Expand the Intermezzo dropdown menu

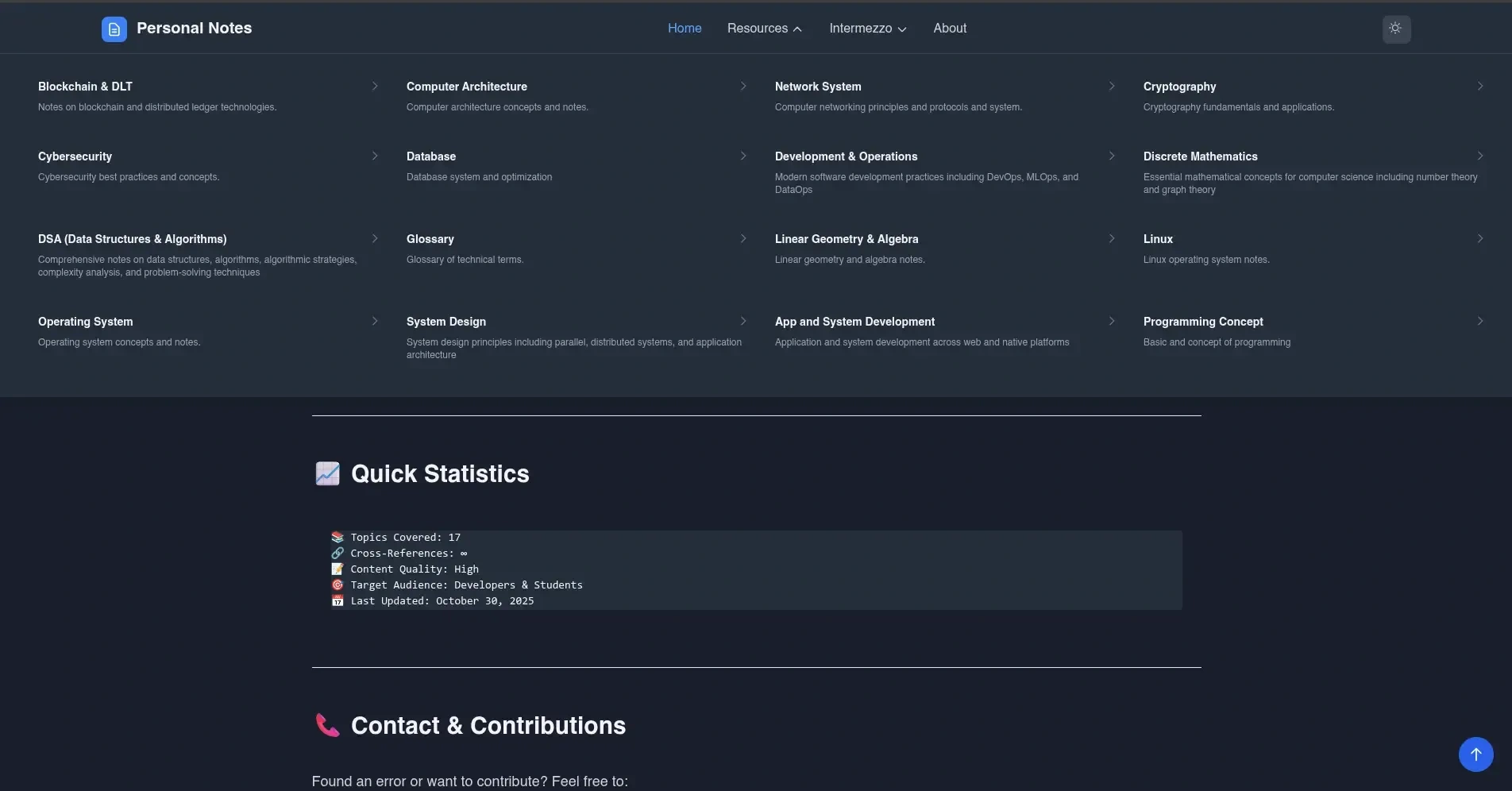click(867, 29)
